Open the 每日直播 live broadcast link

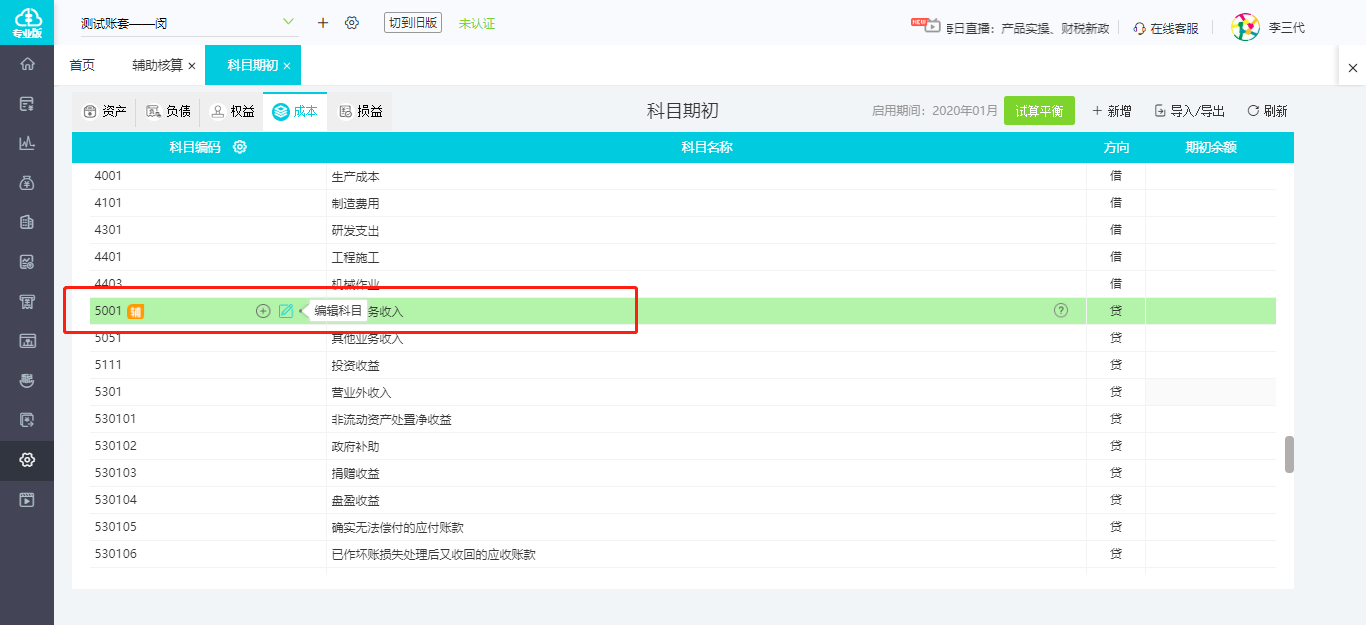[1010, 28]
